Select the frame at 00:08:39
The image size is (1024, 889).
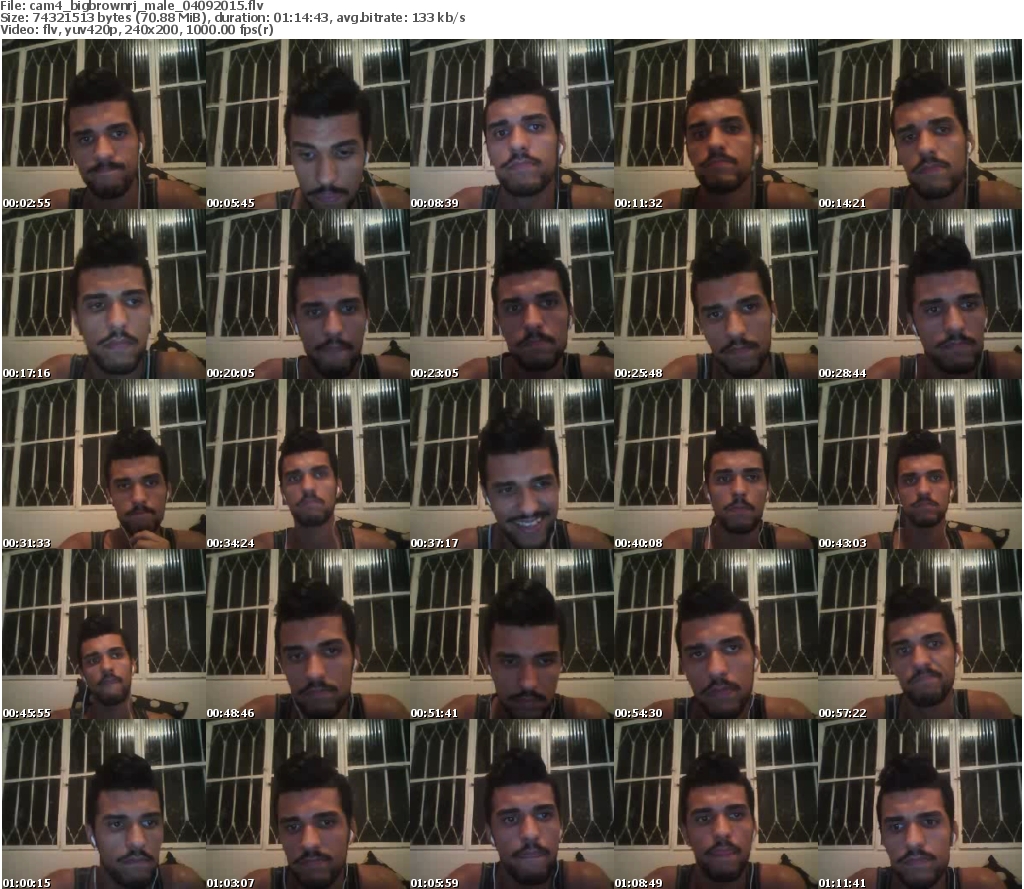[512, 124]
